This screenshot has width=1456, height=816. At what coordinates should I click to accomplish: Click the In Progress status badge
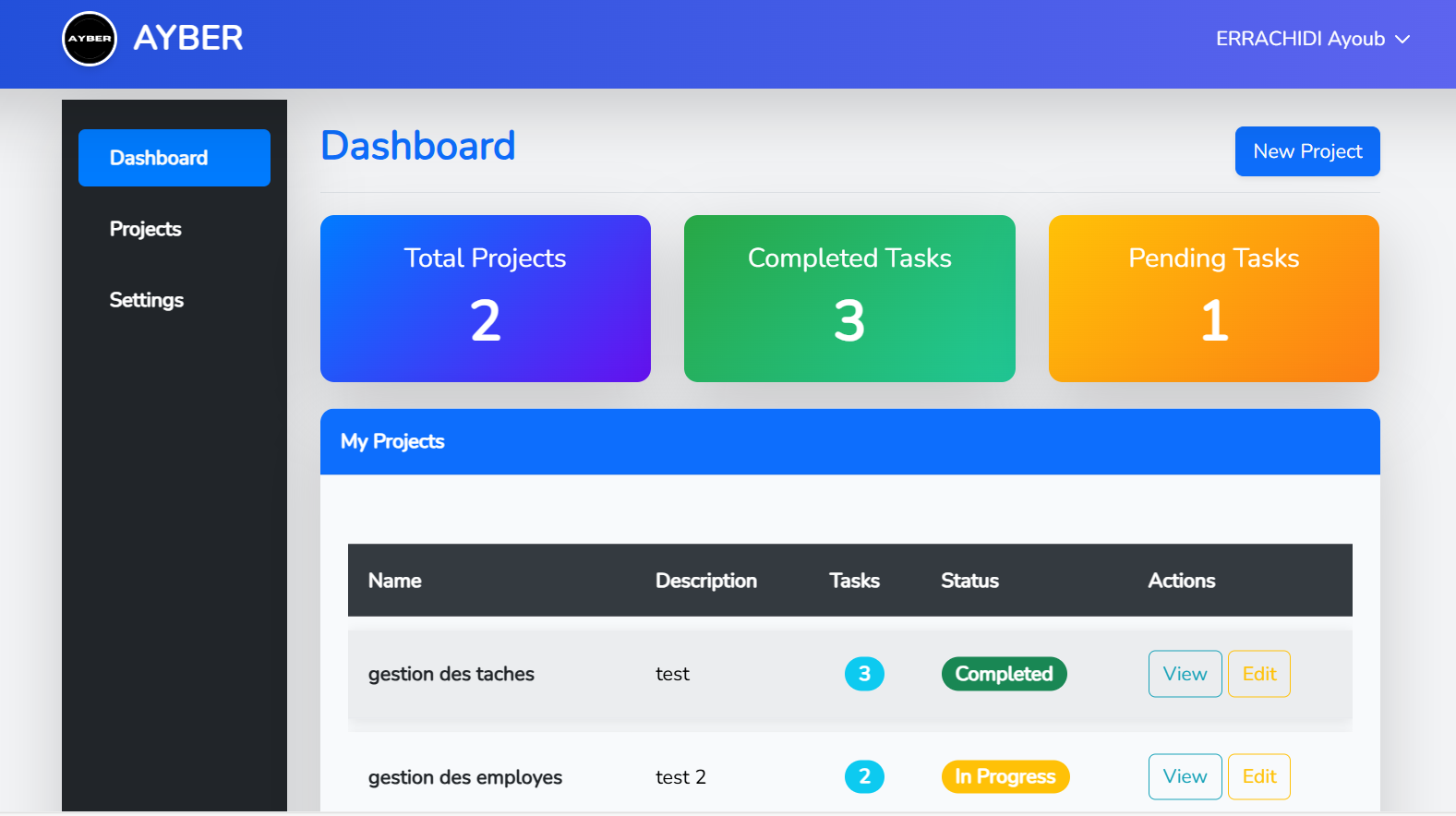coord(1005,776)
